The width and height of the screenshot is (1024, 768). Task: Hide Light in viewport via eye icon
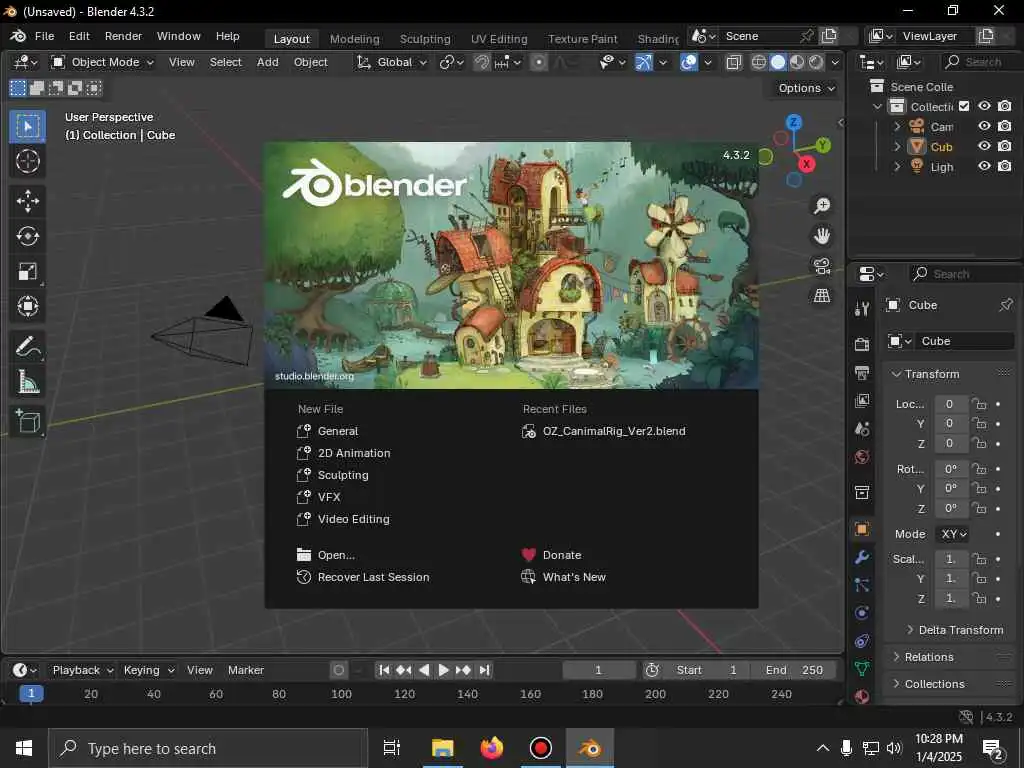tap(984, 167)
